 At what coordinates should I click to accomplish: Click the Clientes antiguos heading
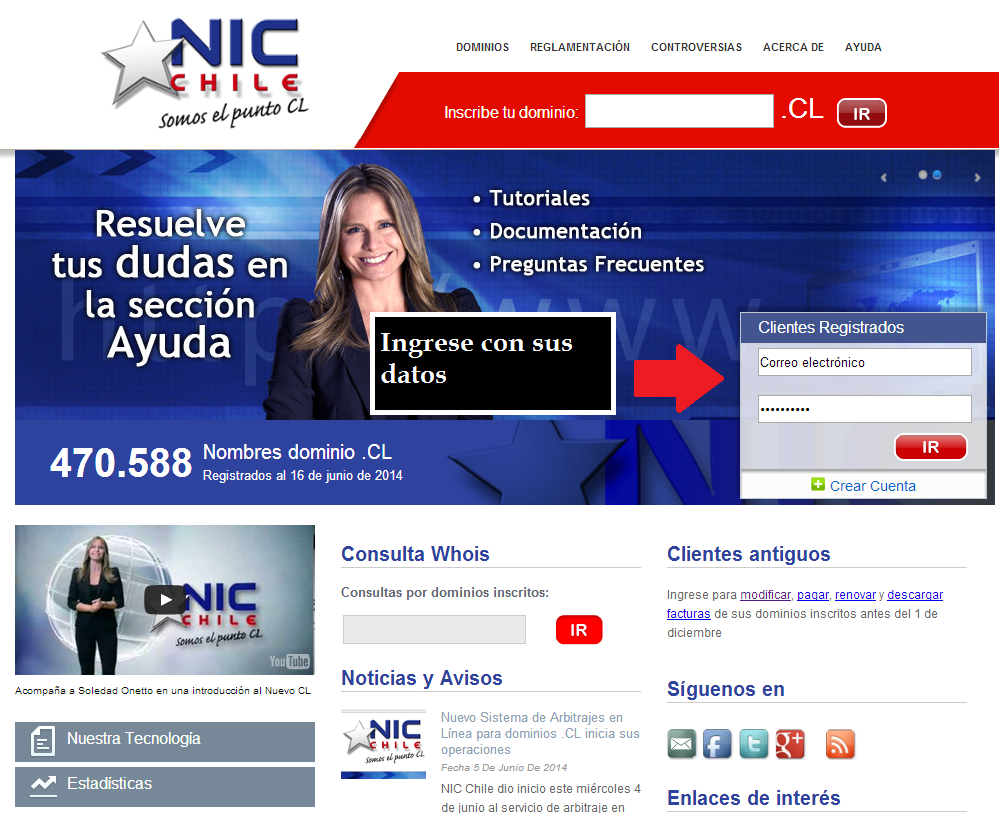749,554
